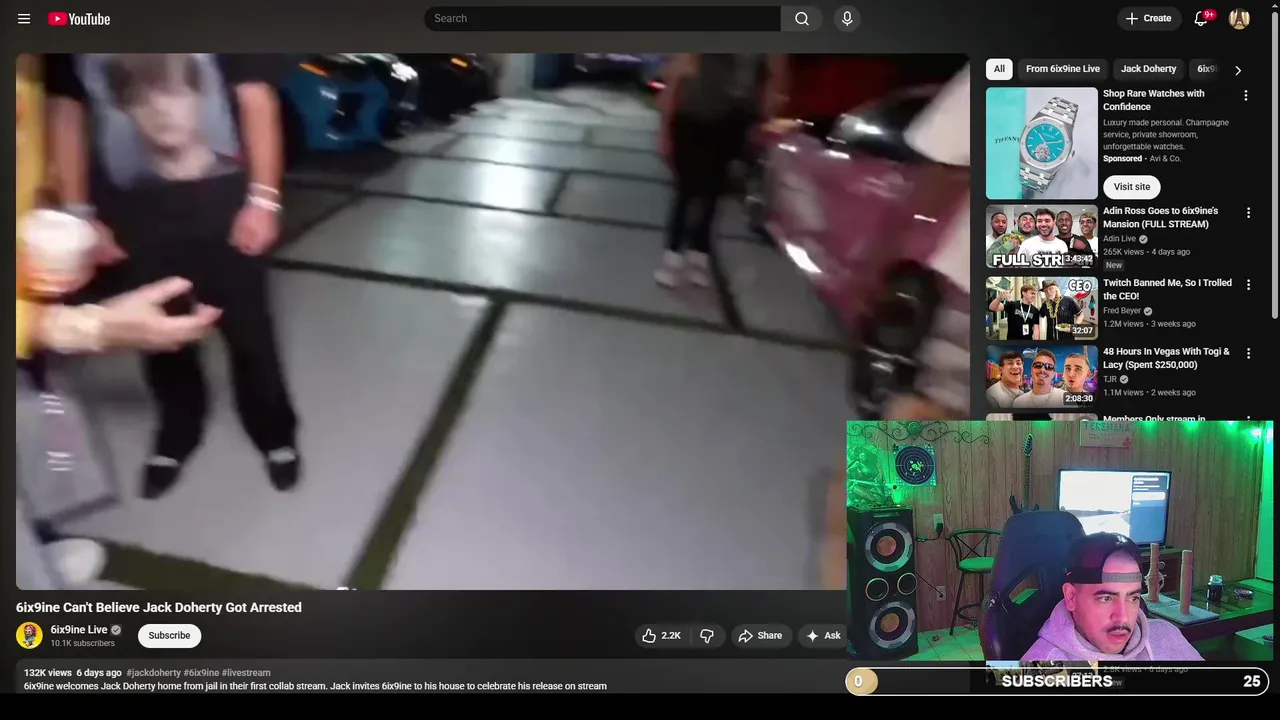This screenshot has width=1280, height=720.
Task: Dislike the video with thumbs down
Action: (707, 636)
